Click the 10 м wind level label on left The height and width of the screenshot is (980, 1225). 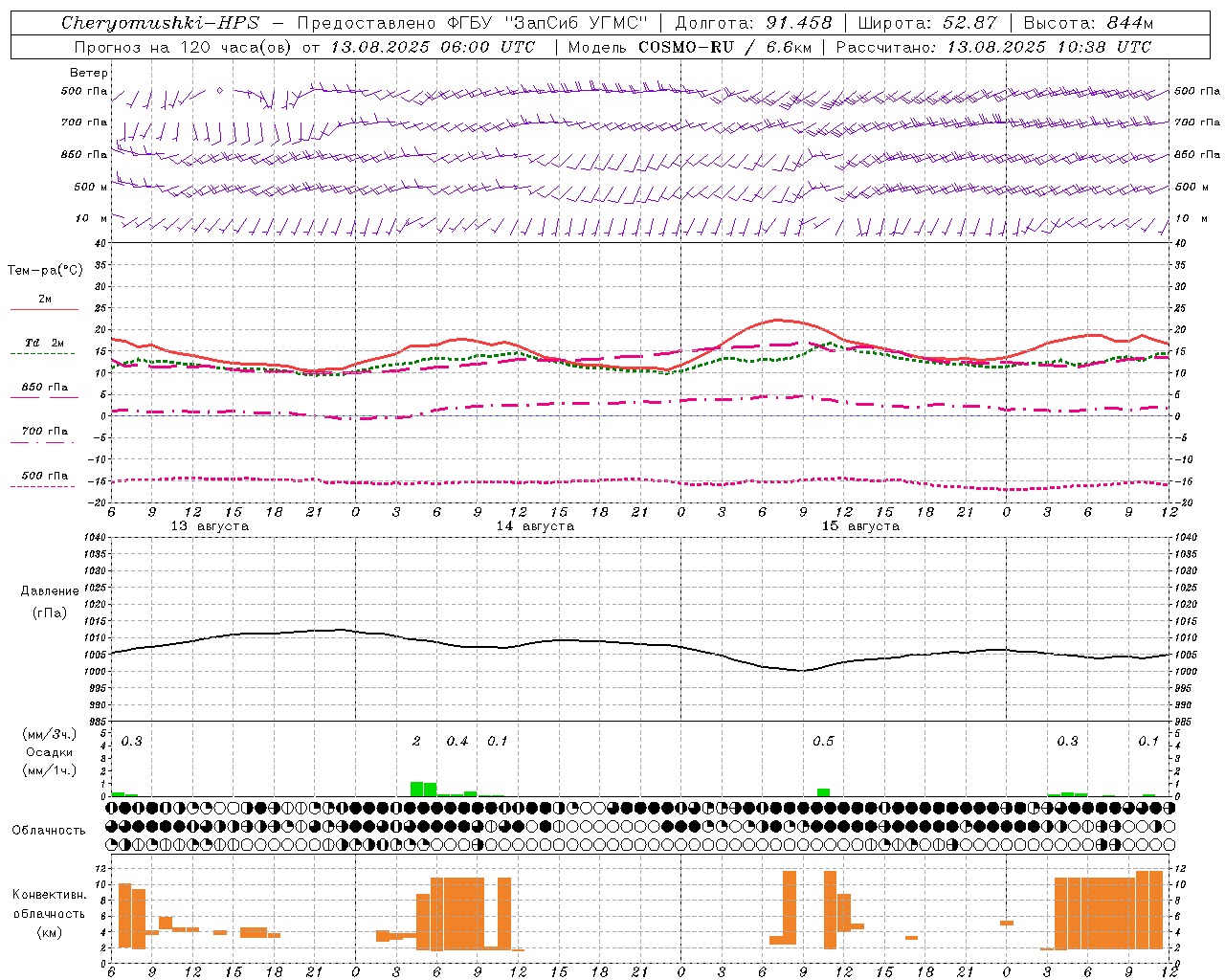pos(92,219)
